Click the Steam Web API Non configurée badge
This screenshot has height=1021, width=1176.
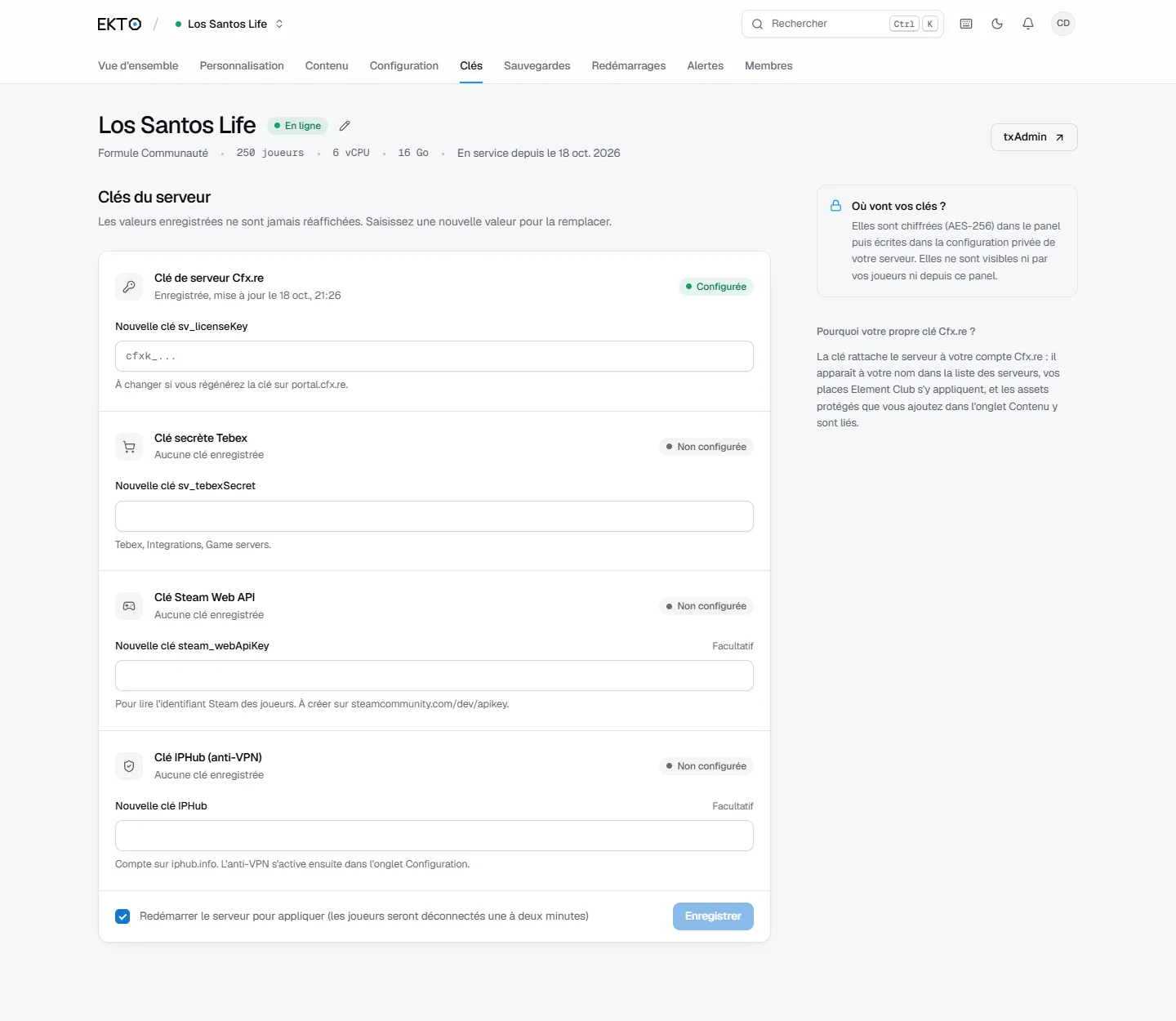pos(706,606)
